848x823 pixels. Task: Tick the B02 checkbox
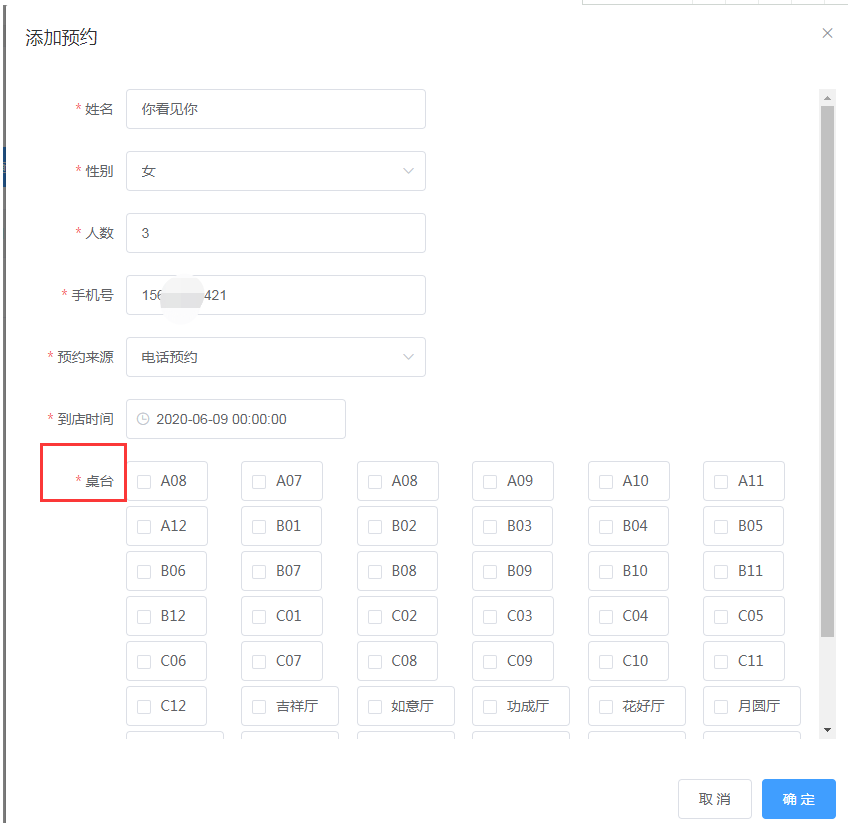coord(375,527)
